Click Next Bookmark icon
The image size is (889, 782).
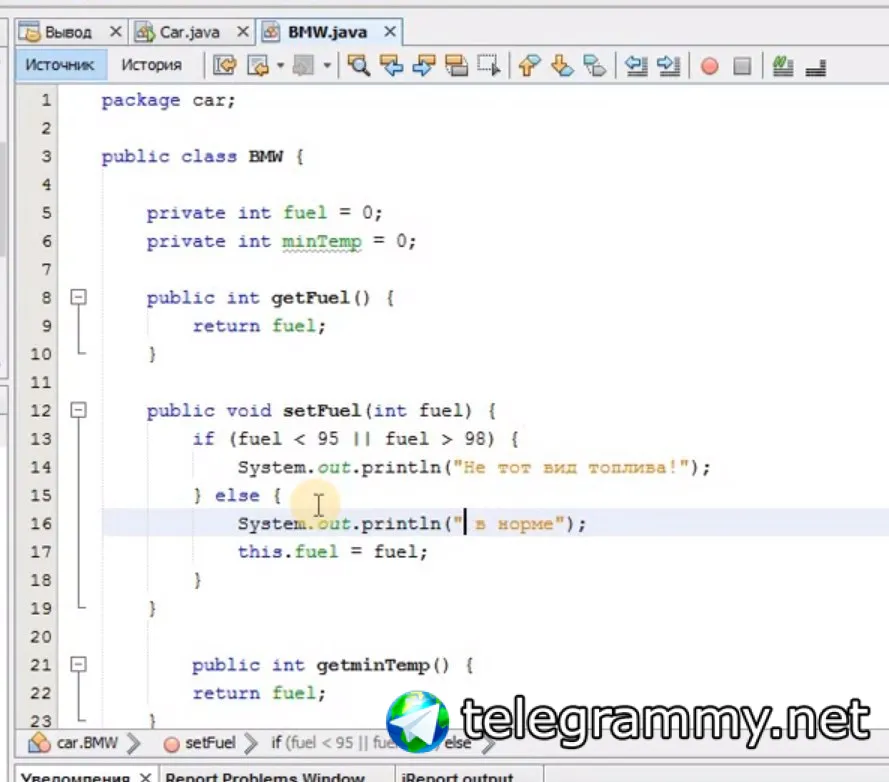(x=562, y=65)
